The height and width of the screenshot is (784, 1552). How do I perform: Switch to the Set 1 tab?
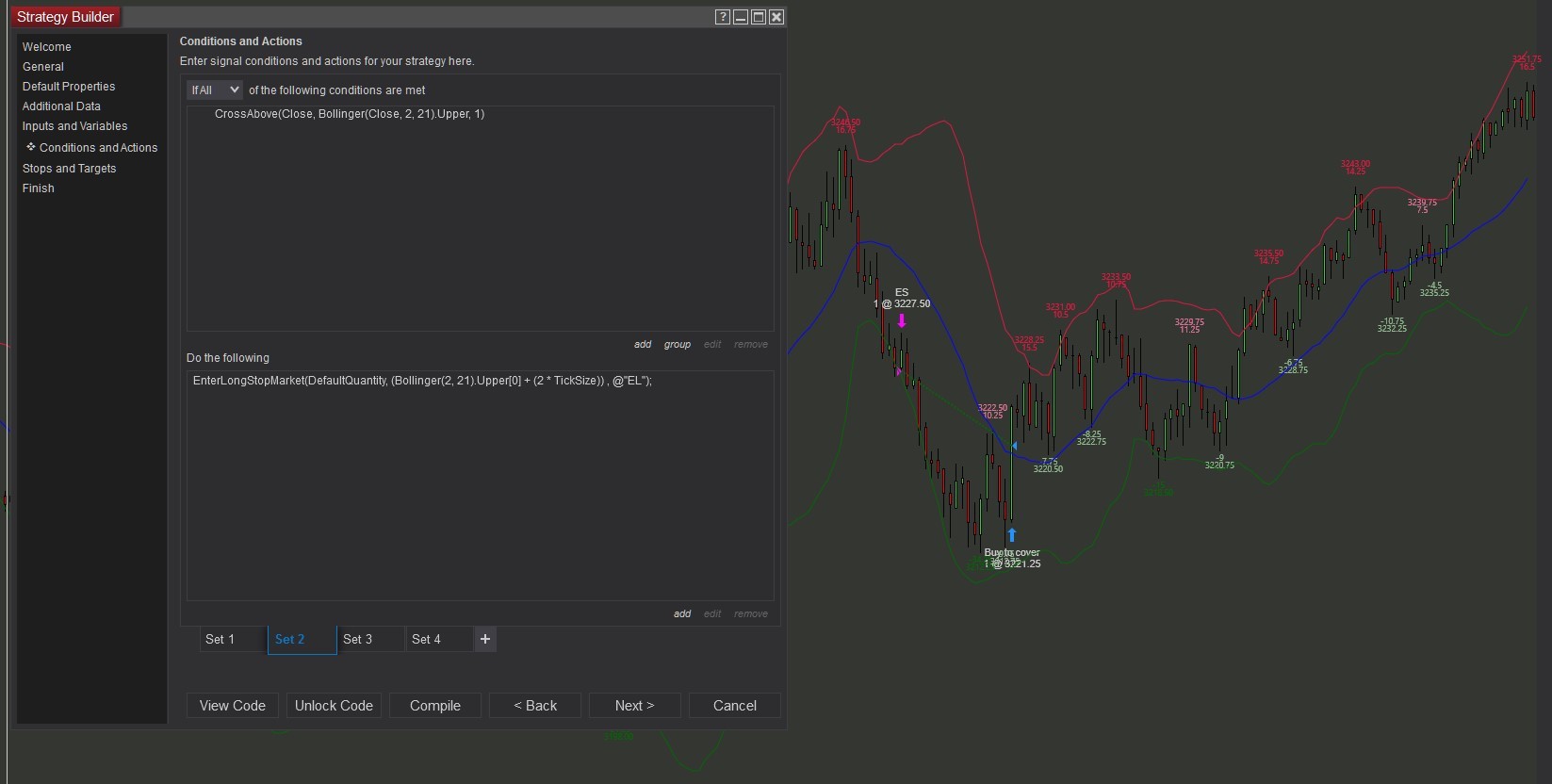coord(233,639)
